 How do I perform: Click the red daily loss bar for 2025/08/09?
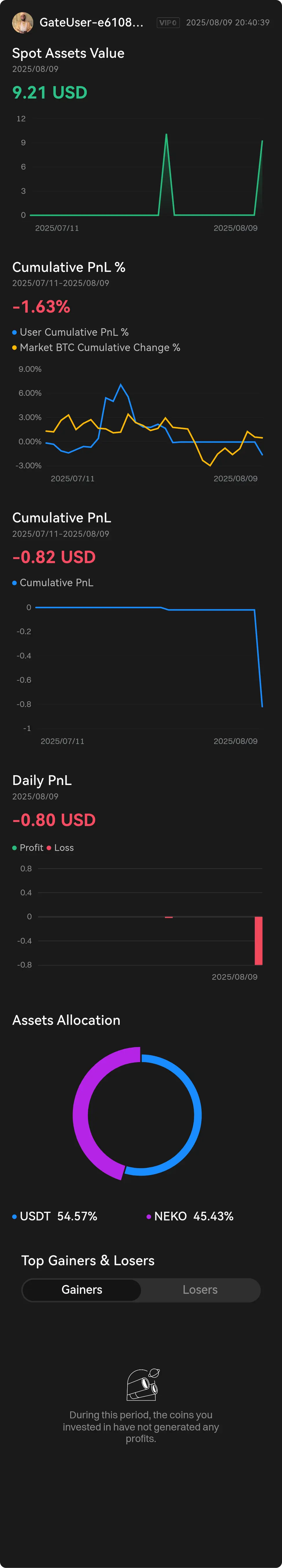coord(258,940)
